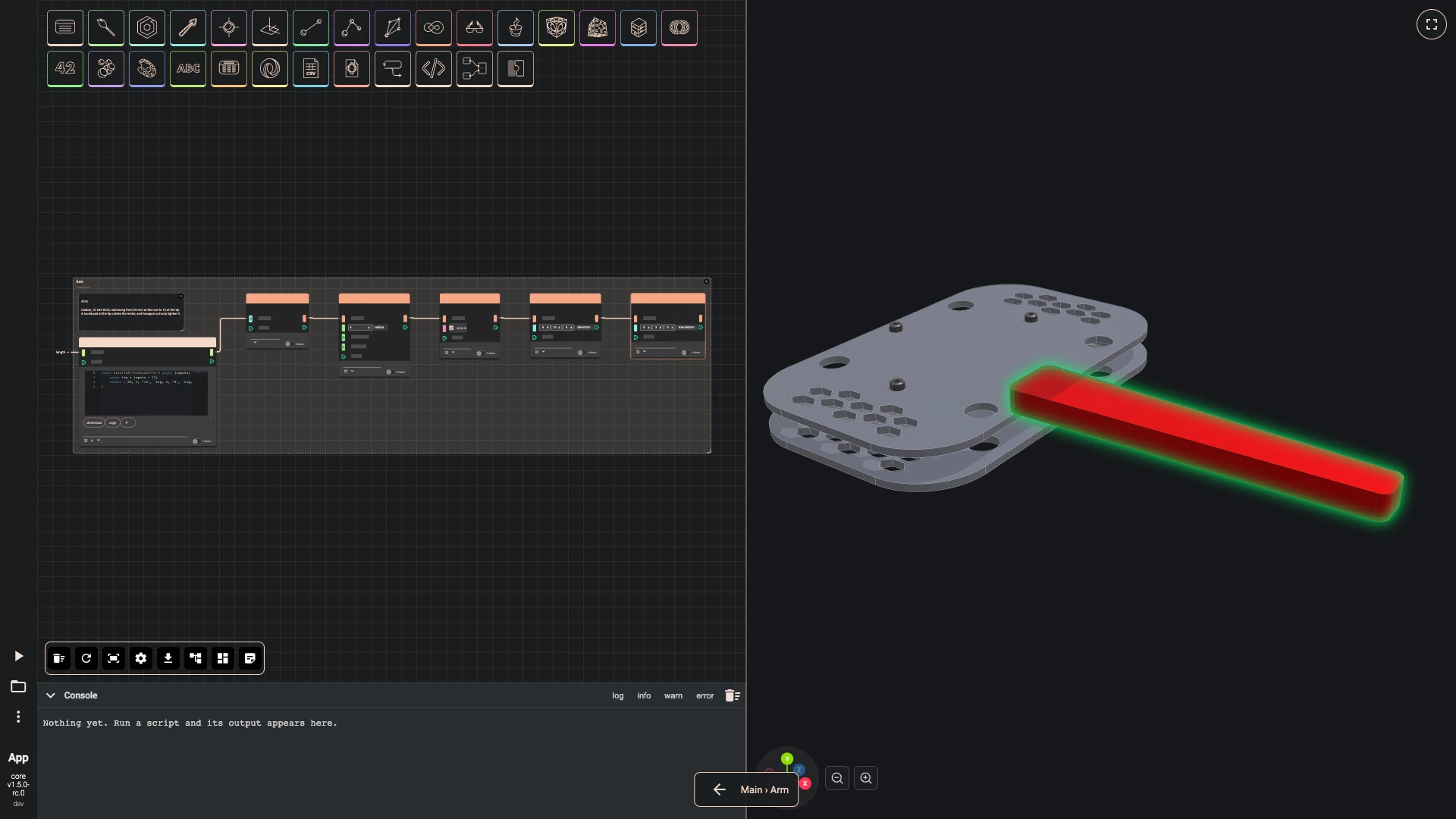This screenshot has width=1456, height=819.
Task: Select the ABC text node icon
Action: click(x=188, y=69)
